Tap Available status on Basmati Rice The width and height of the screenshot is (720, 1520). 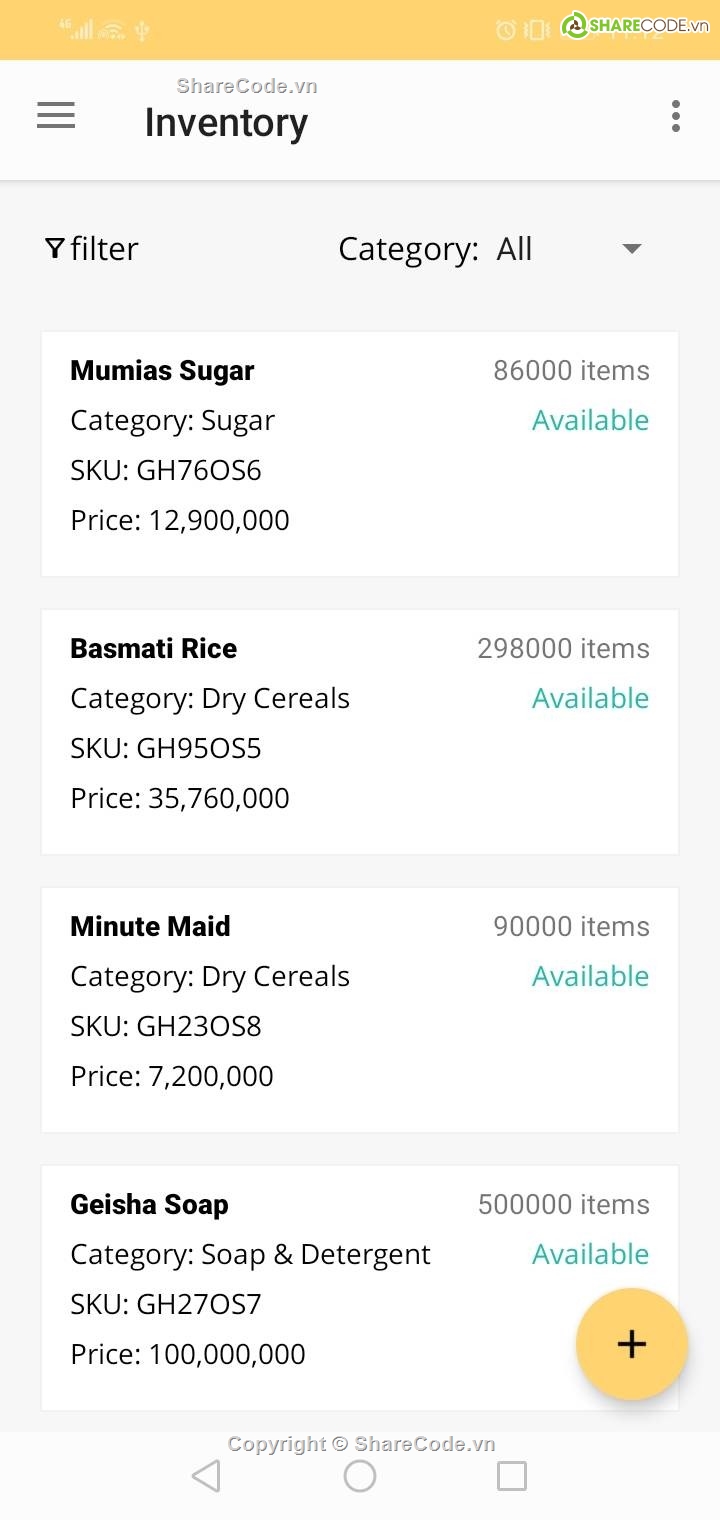[590, 698]
